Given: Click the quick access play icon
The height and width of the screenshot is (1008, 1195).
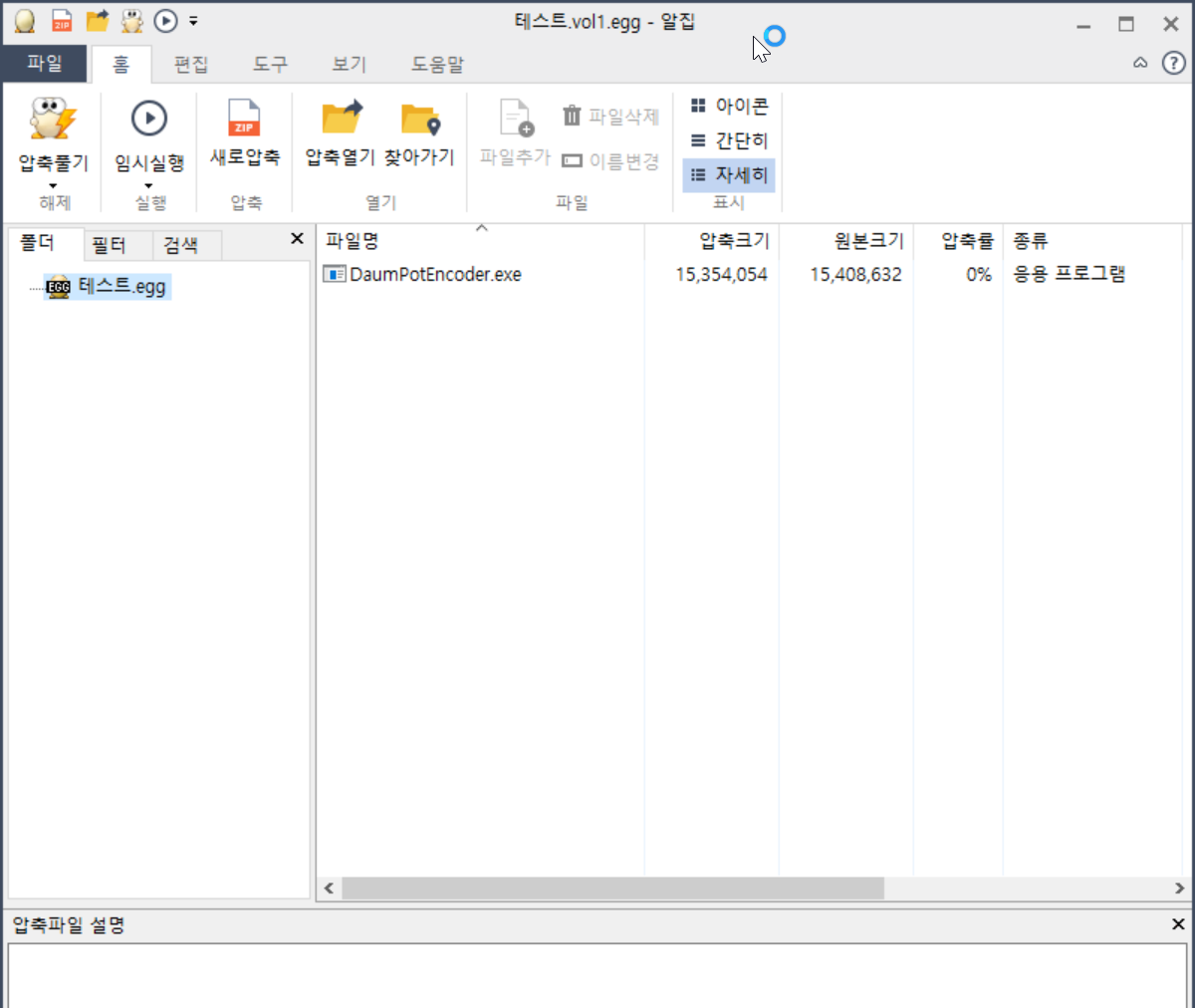Looking at the screenshot, I should (165, 21).
